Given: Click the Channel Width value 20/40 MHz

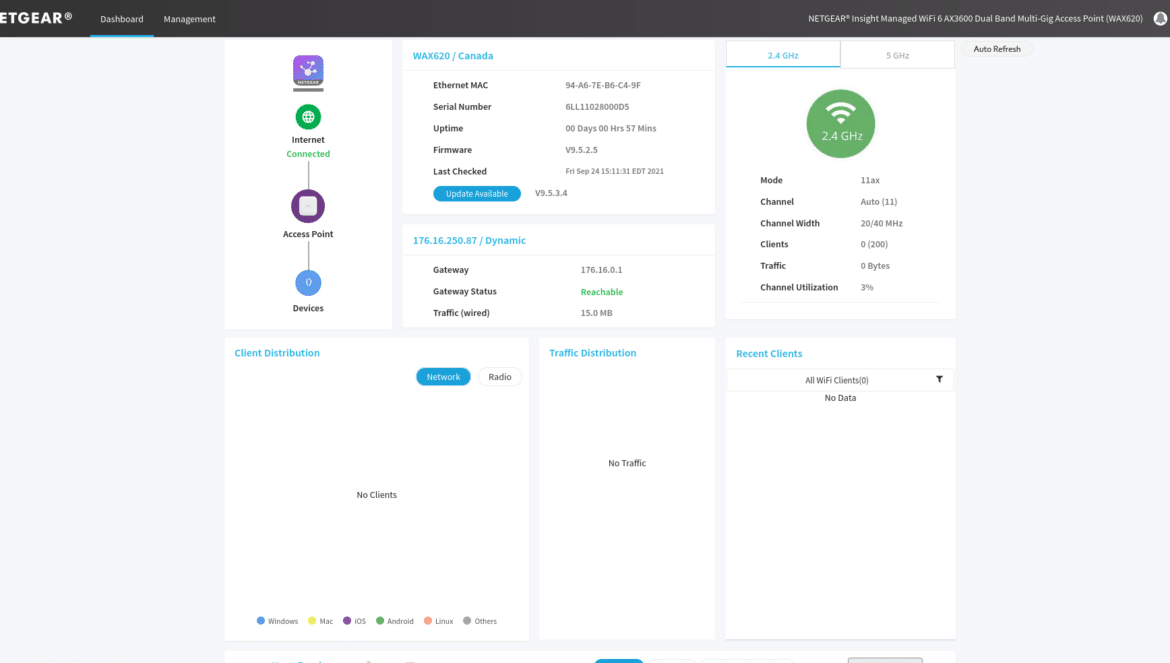Looking at the screenshot, I should tap(881, 223).
